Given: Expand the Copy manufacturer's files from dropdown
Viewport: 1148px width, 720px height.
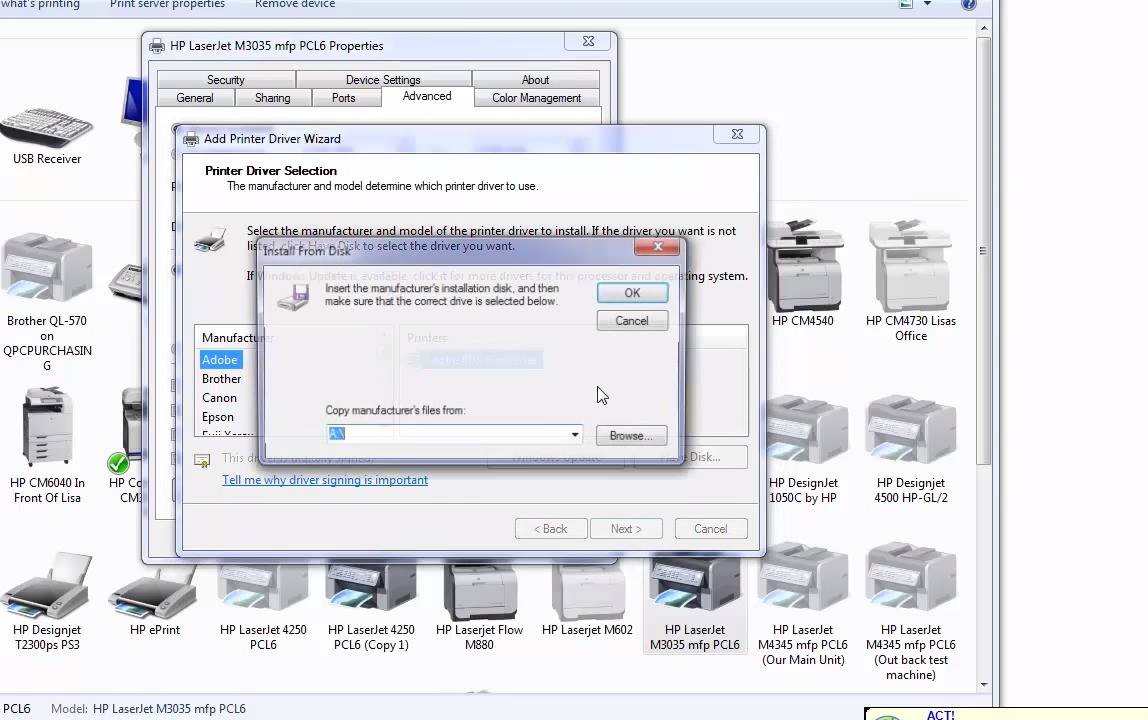Looking at the screenshot, I should click(575, 434).
